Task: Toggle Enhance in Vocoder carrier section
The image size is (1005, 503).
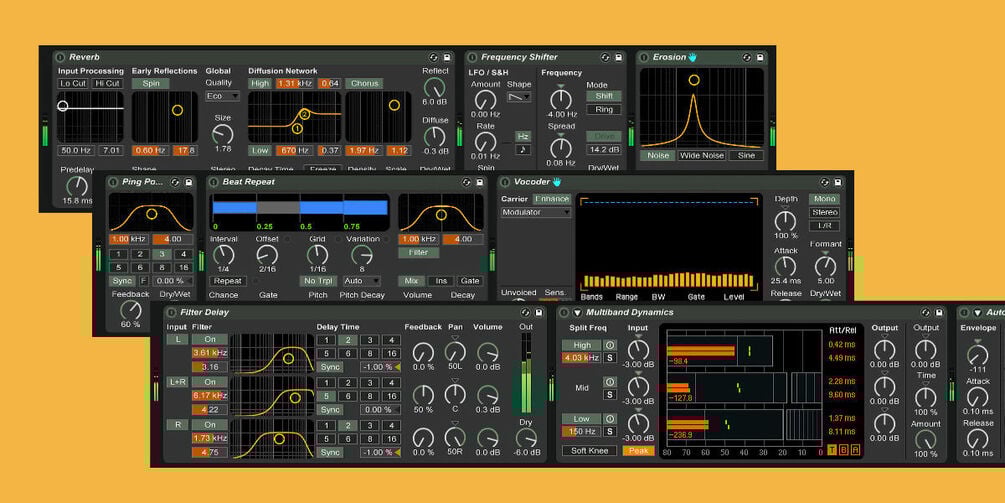Action: [x=552, y=199]
